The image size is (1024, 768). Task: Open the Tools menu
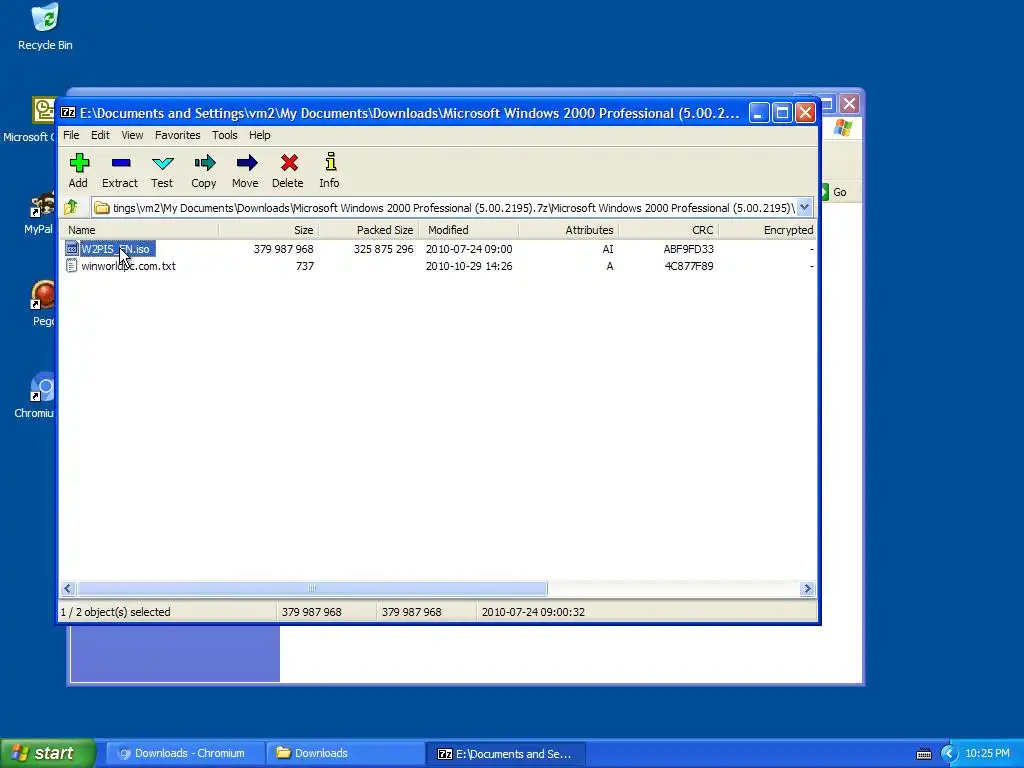225,135
